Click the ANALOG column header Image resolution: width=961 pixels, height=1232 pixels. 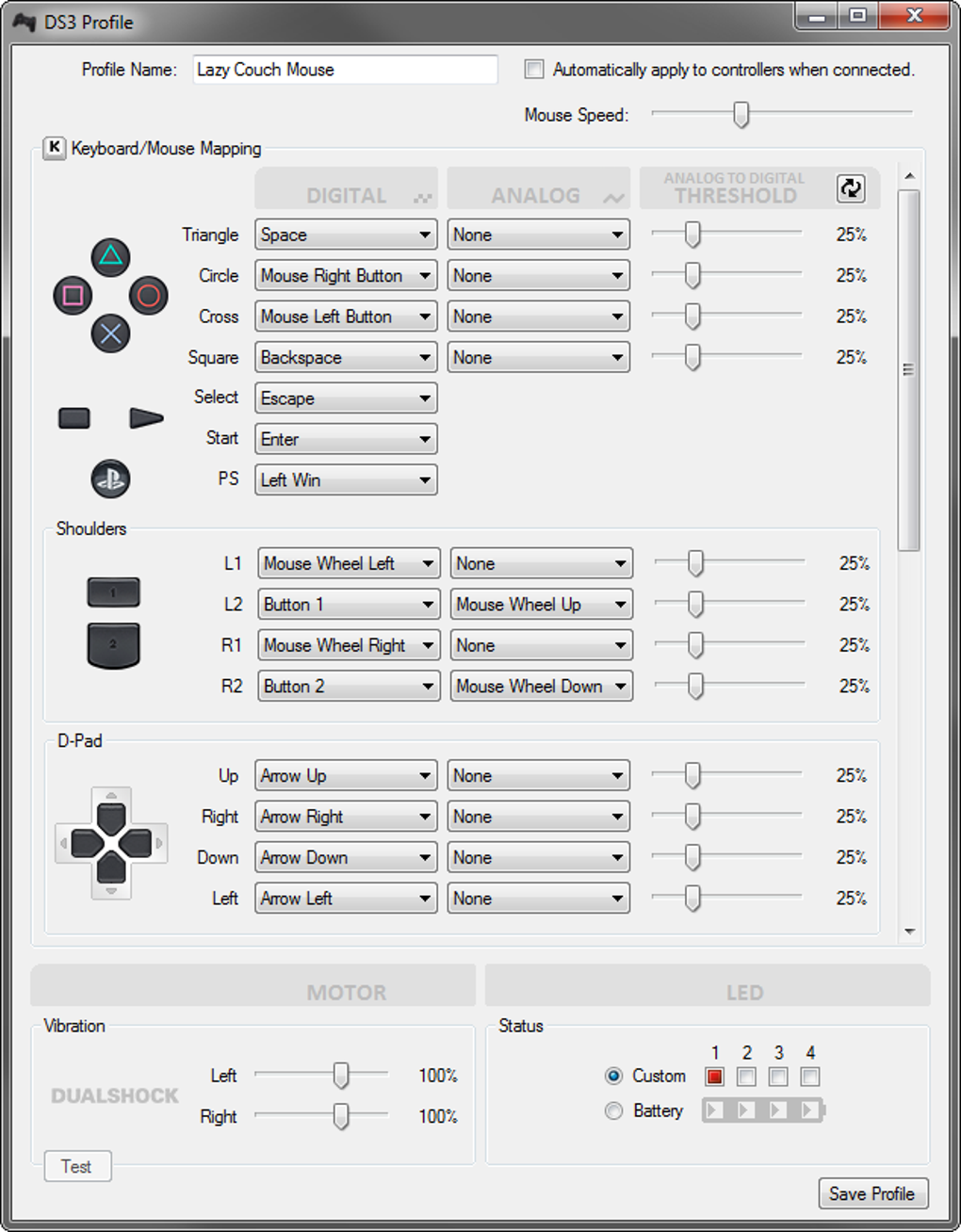538,193
